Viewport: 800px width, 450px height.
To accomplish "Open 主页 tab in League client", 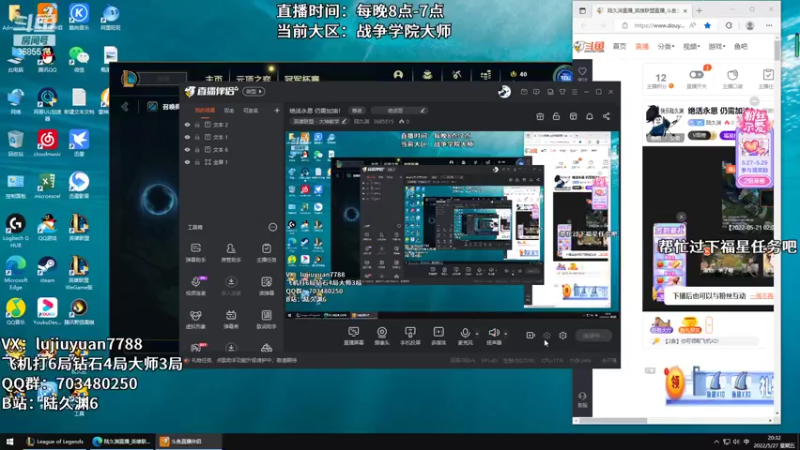I will 214,79.
